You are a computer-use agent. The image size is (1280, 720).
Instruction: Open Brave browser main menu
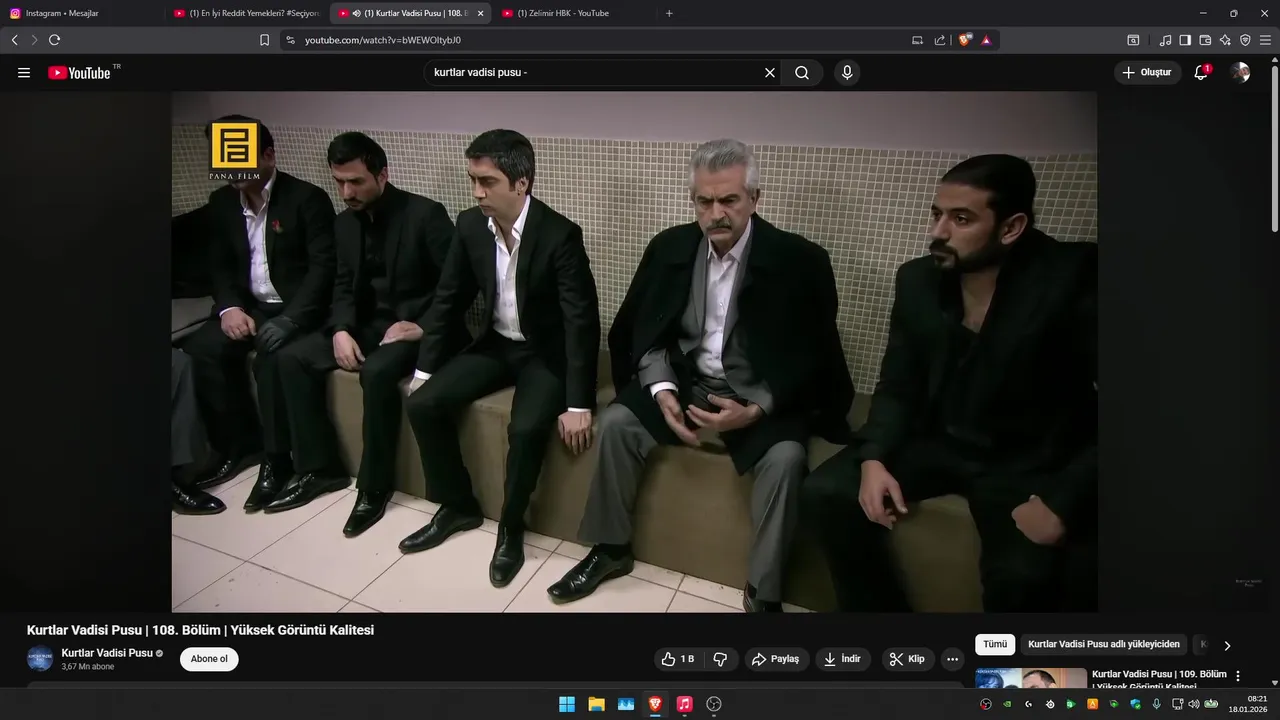click(x=1266, y=40)
